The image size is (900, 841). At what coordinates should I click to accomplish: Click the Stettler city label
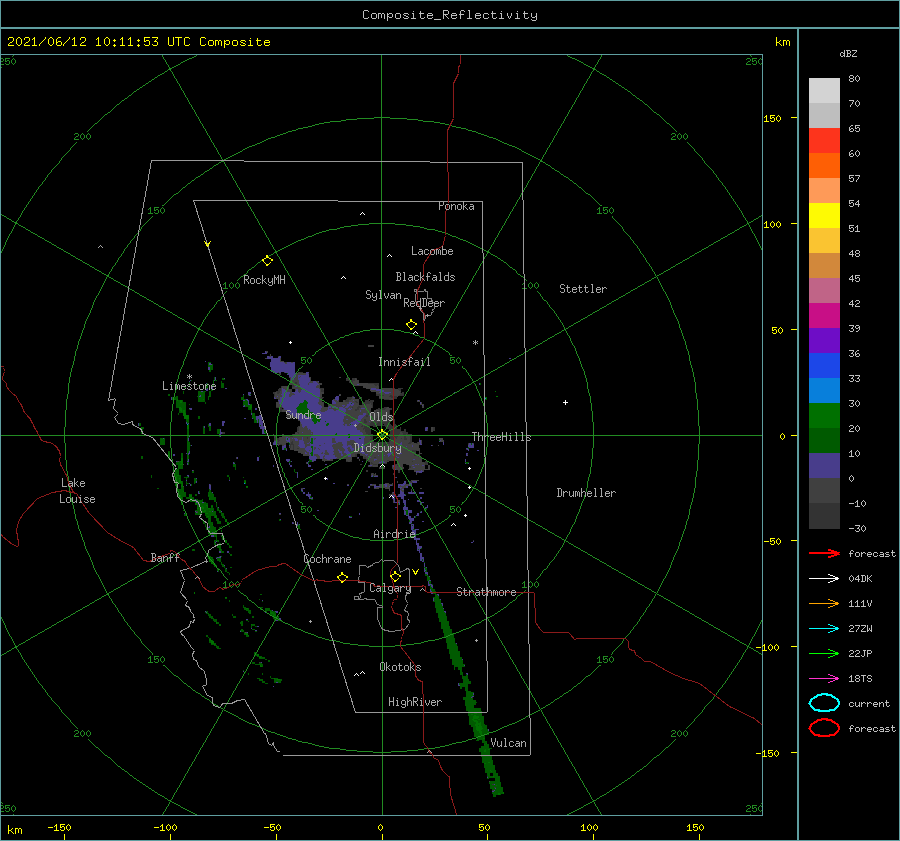click(x=583, y=289)
